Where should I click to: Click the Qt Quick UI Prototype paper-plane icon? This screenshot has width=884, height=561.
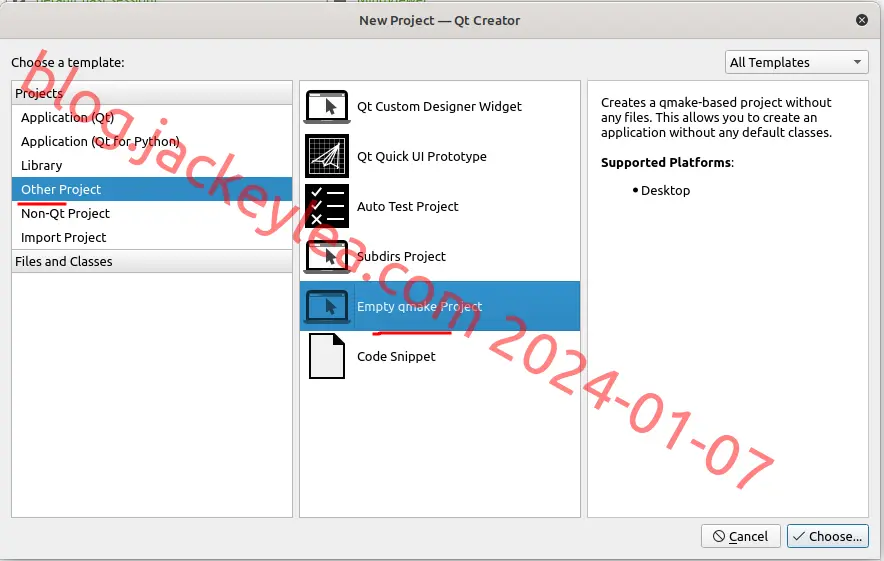point(327,156)
